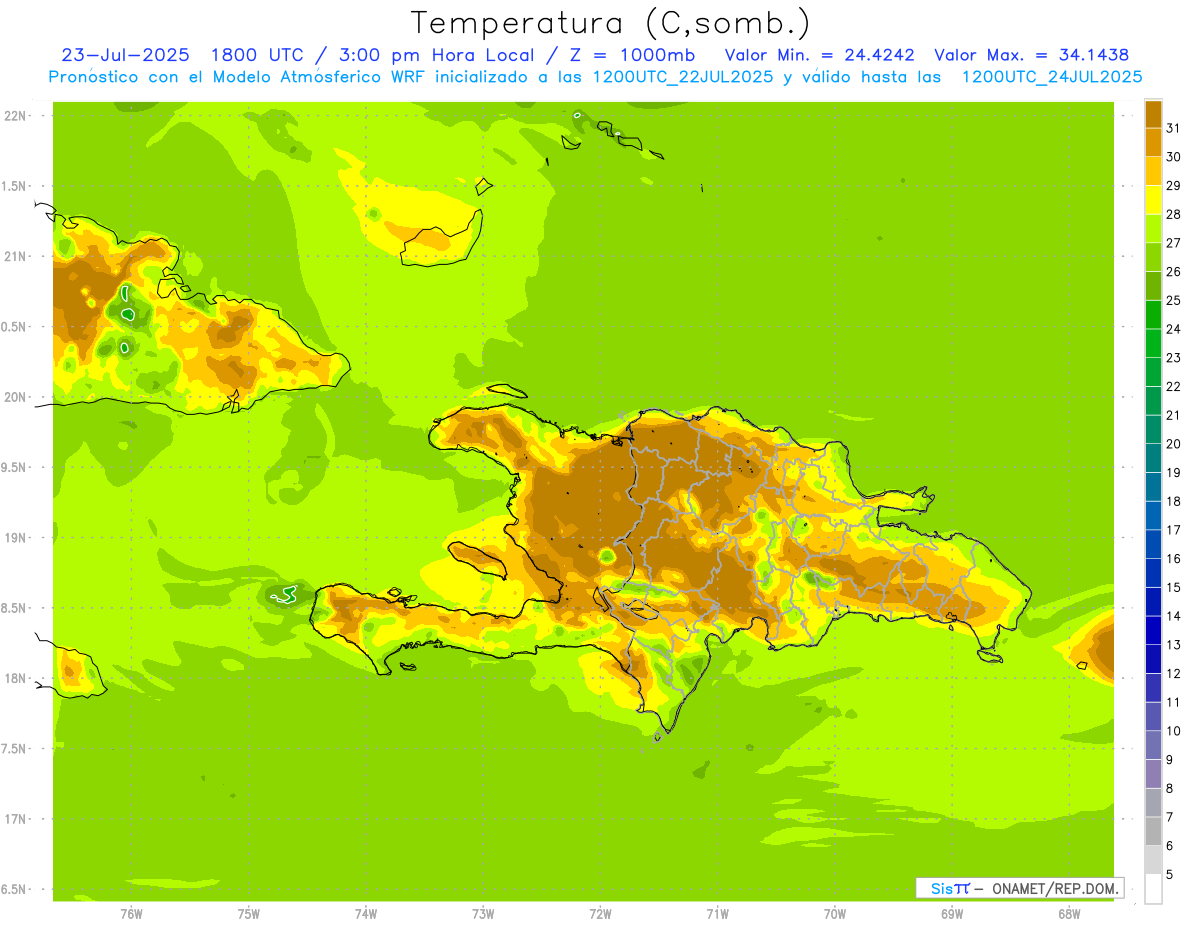Click the '21N' latitude label
Image resolution: width=1200 pixels, height=927 pixels.
pyautogui.click(x=16, y=256)
